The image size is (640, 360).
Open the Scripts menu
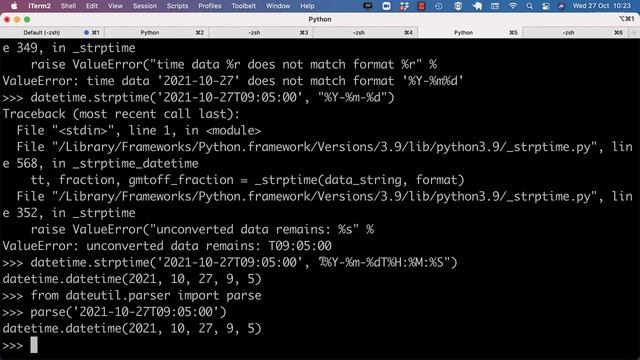coord(177,6)
